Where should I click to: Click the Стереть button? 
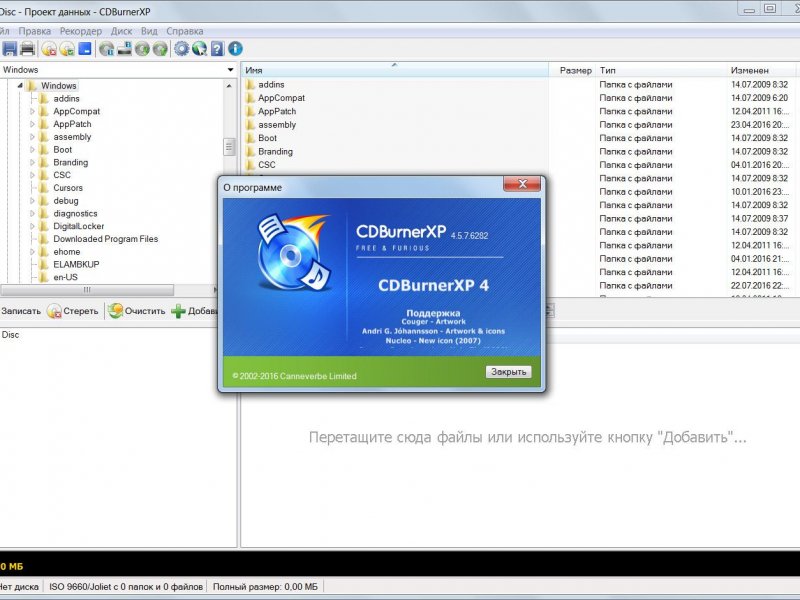(72, 311)
